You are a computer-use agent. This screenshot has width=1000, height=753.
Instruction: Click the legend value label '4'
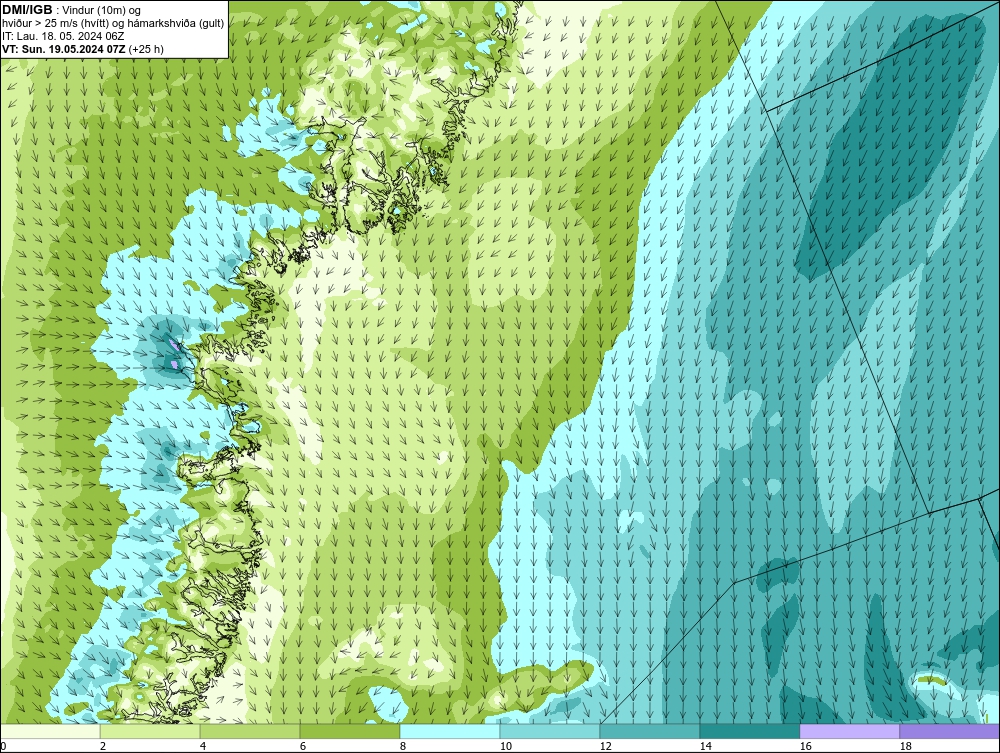pos(203,746)
